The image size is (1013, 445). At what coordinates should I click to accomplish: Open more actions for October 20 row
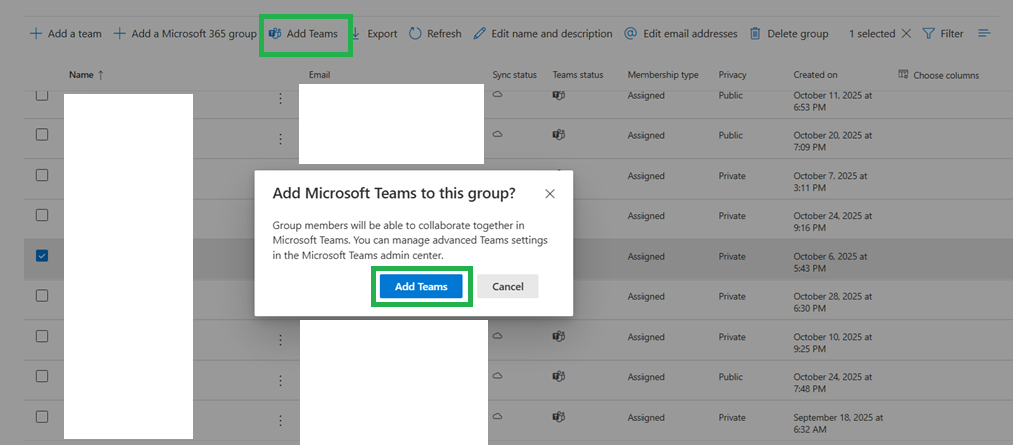[280, 139]
